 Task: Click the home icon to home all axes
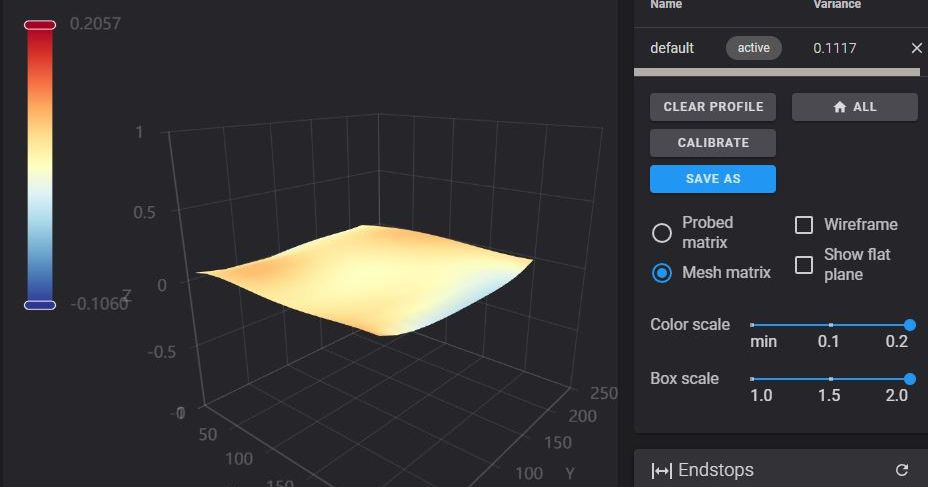pyautogui.click(x=854, y=107)
